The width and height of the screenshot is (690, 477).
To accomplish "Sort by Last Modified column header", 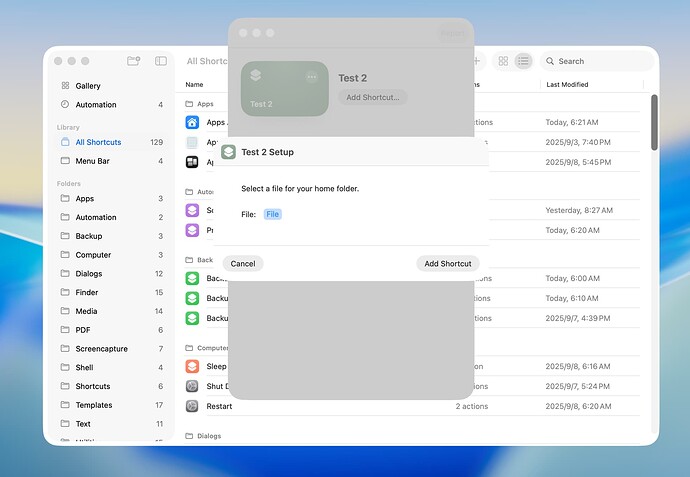I will [x=567, y=85].
